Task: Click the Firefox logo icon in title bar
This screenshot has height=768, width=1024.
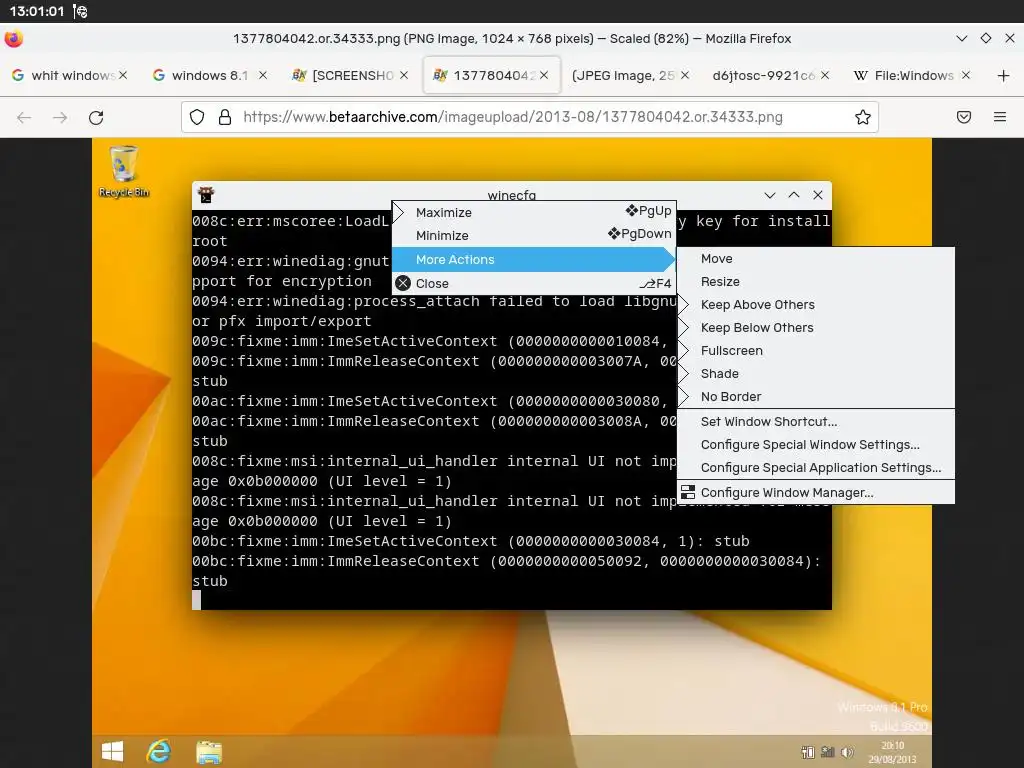Action: (13, 39)
